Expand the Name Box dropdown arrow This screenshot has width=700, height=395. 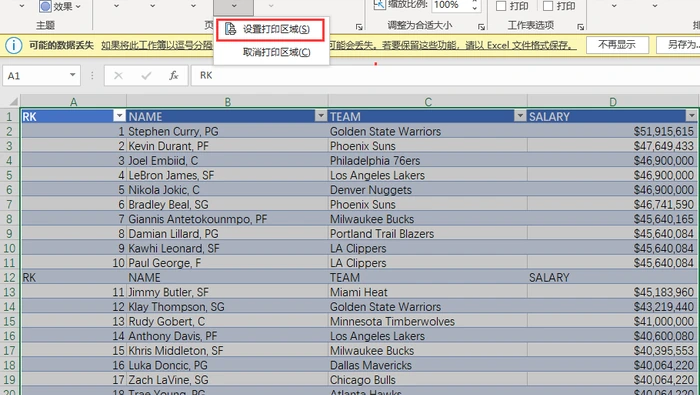pos(72,75)
